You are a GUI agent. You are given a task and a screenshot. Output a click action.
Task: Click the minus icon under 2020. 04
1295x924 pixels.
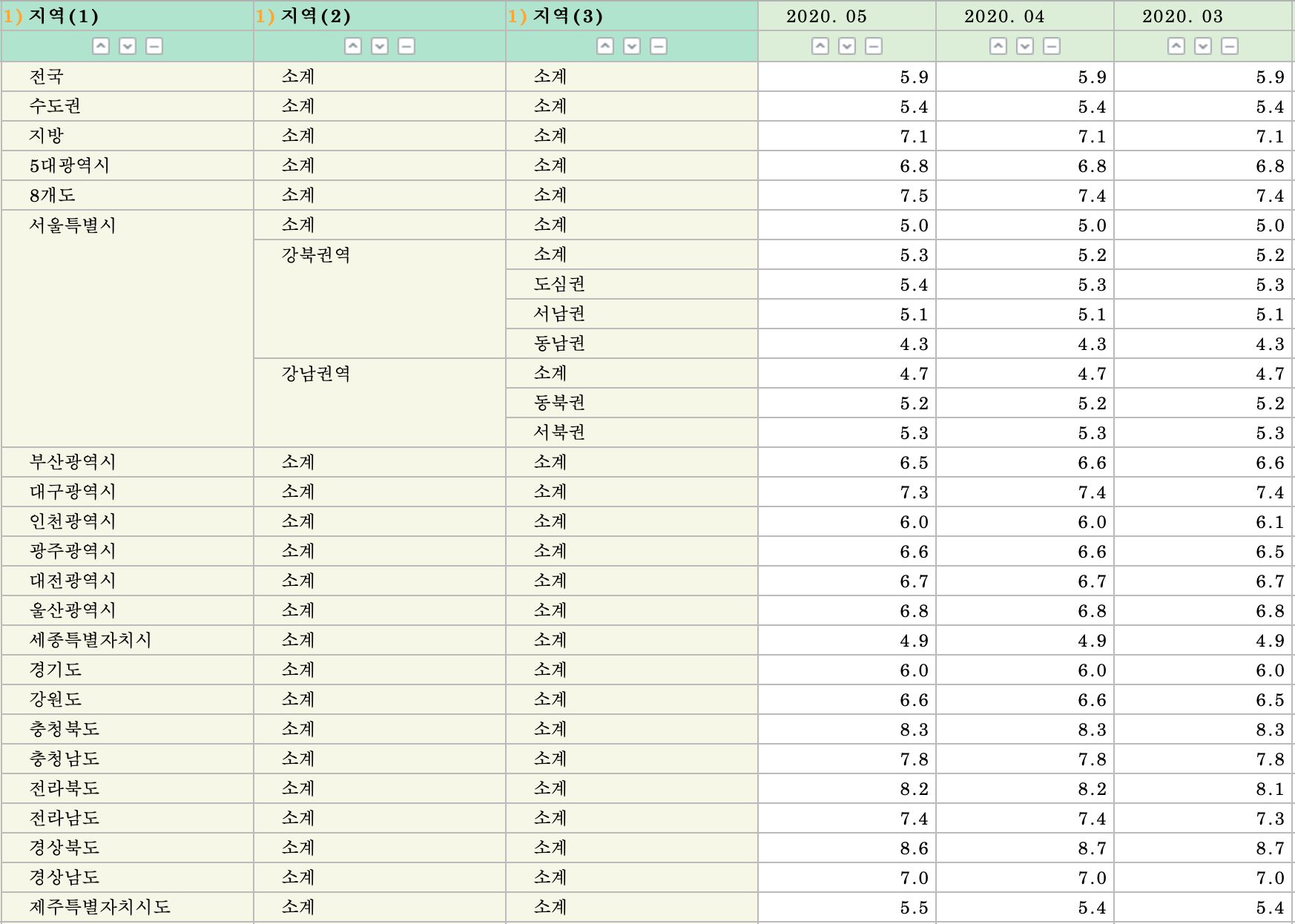tap(1052, 46)
